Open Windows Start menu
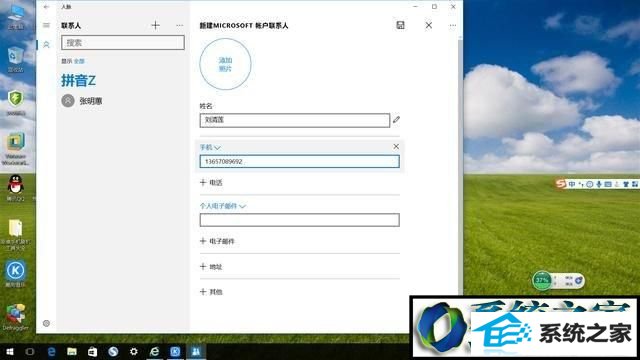640x360 pixels. pos(10,351)
